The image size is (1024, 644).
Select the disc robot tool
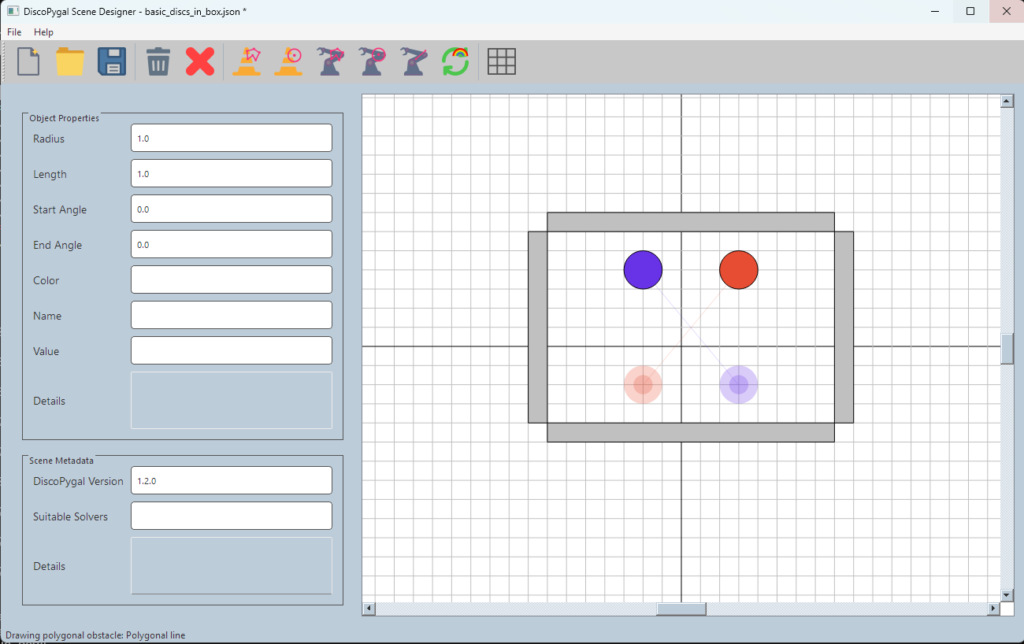(372, 61)
